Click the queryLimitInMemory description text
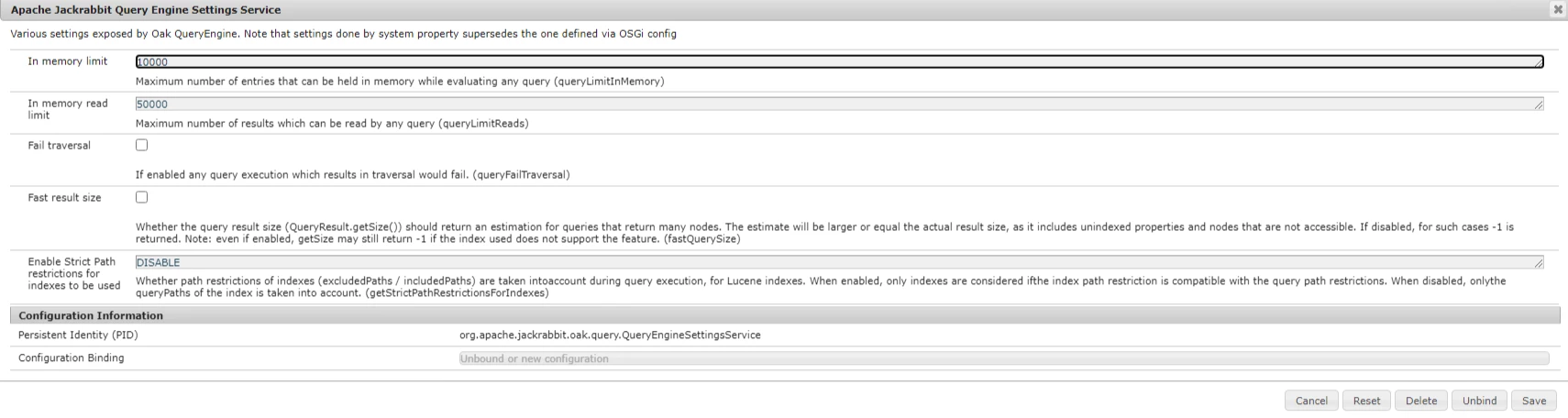 (x=400, y=82)
